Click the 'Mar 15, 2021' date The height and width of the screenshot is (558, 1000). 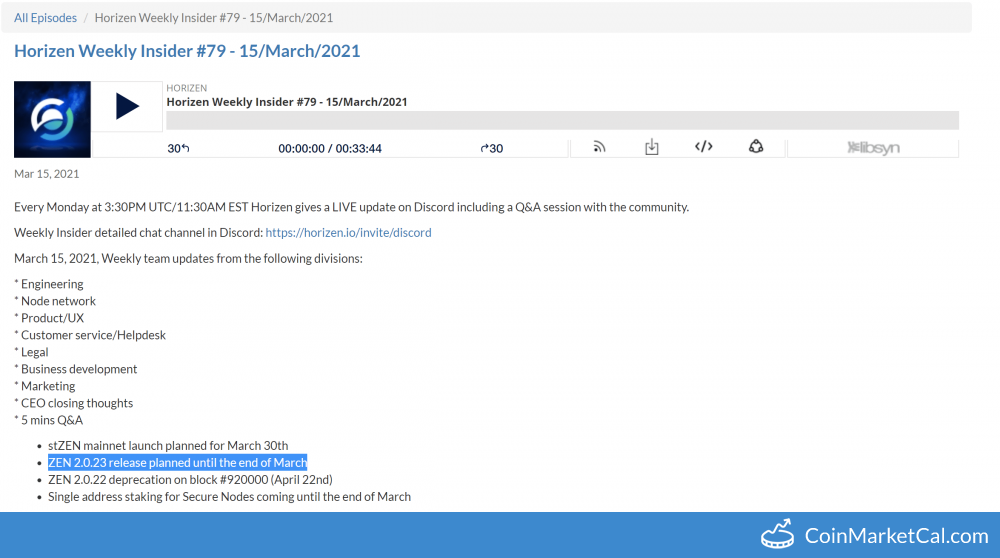click(x=47, y=173)
